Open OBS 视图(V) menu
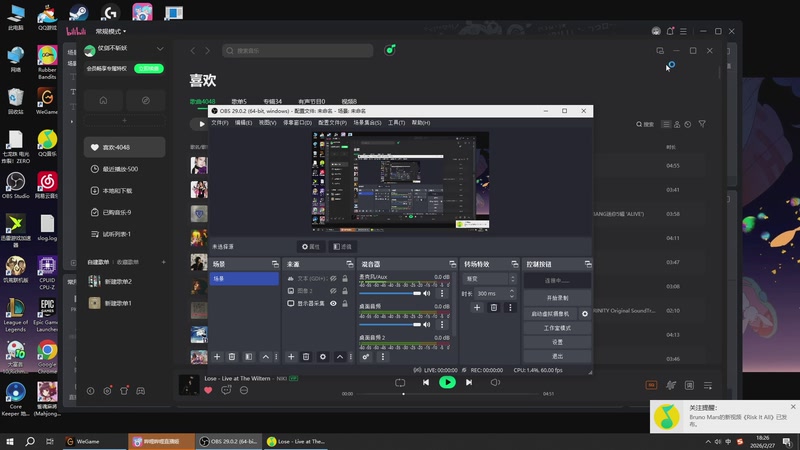The width and height of the screenshot is (800, 450). pos(267,123)
